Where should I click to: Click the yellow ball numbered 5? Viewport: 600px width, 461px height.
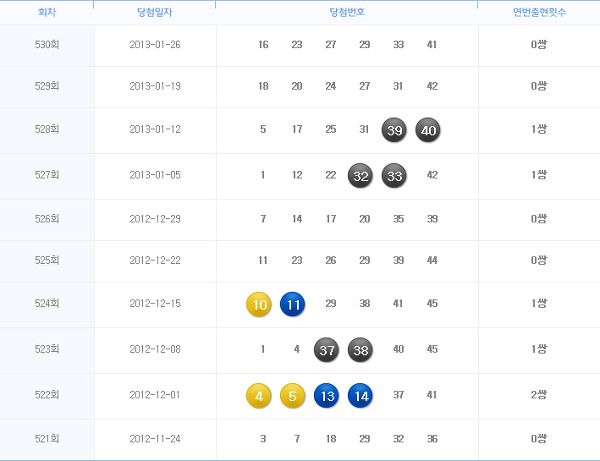tap(292, 395)
